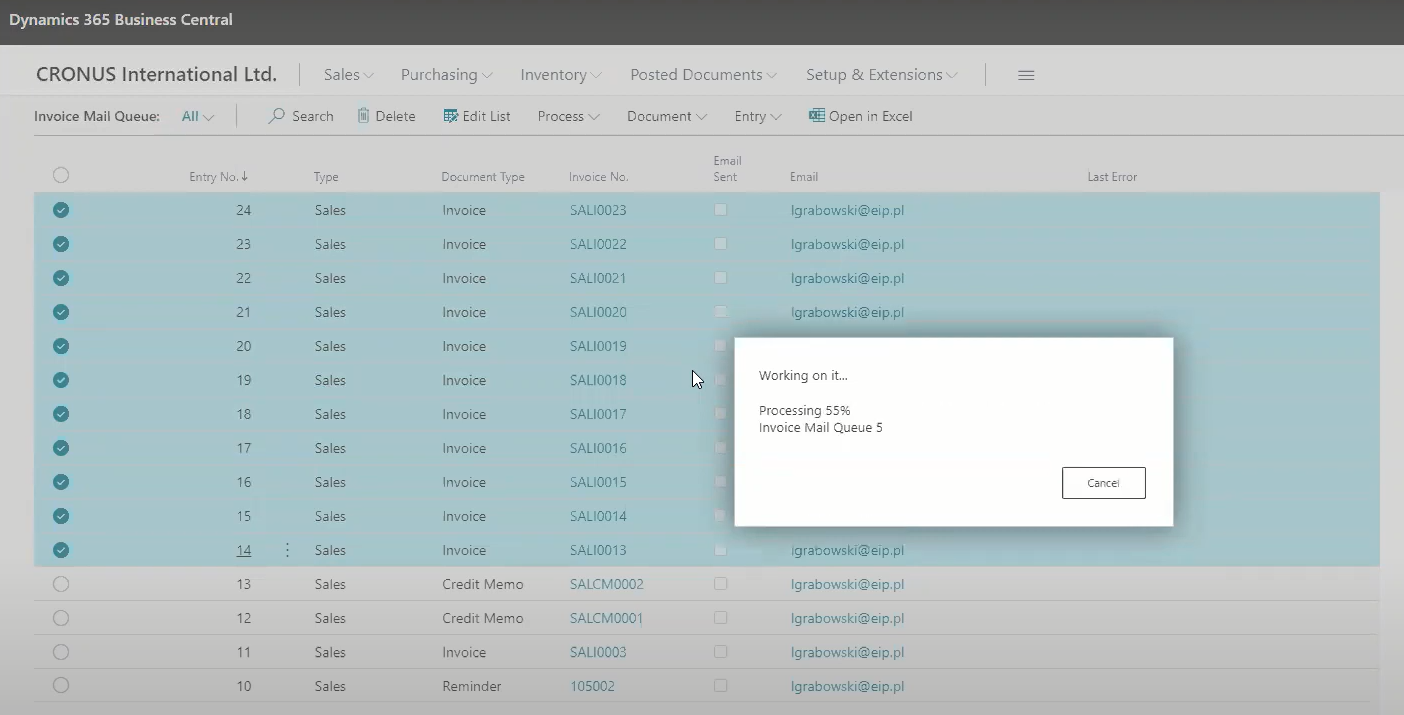Image resolution: width=1404 pixels, height=715 pixels.
Task: Open the Entry action dropdown
Action: [x=757, y=116]
